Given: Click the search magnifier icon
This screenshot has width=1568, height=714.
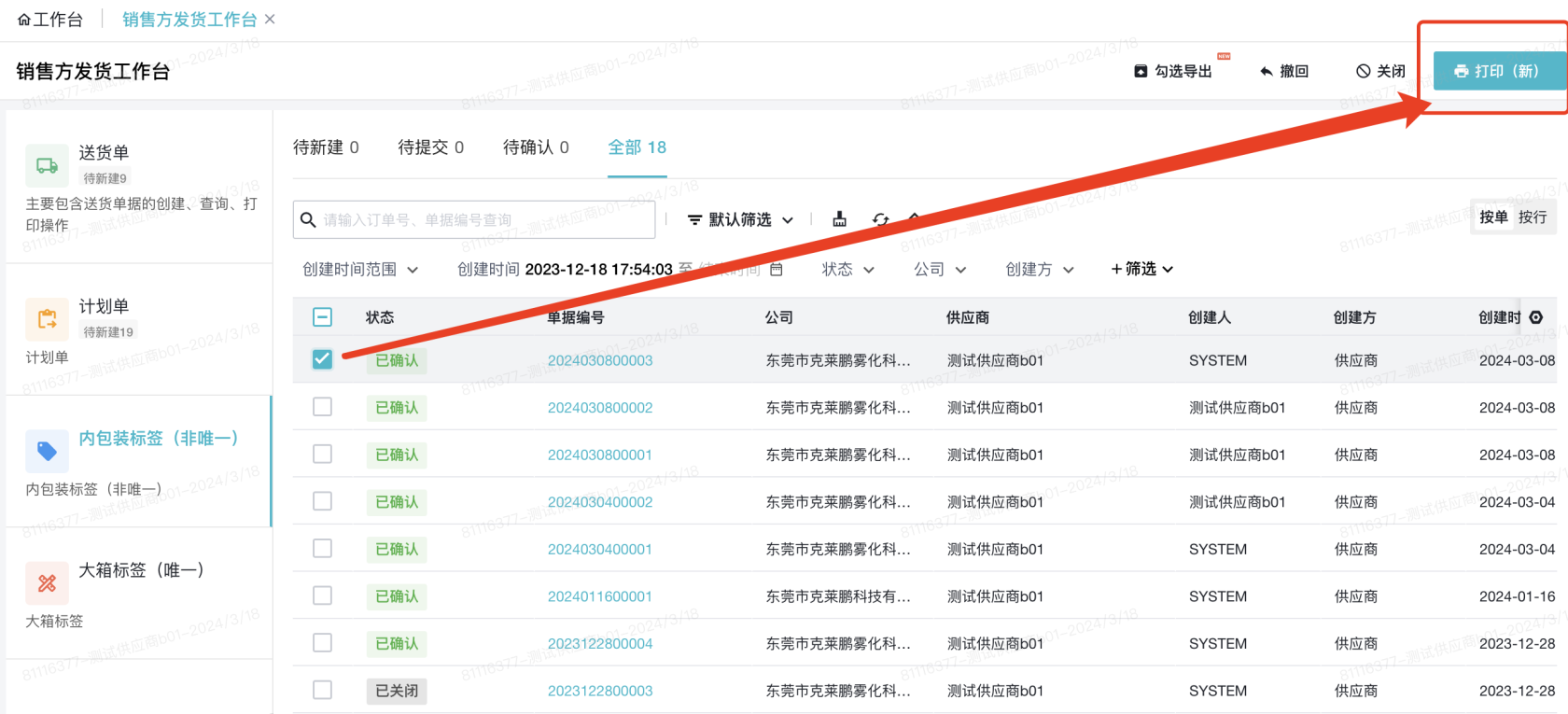Looking at the screenshot, I should pos(308,220).
